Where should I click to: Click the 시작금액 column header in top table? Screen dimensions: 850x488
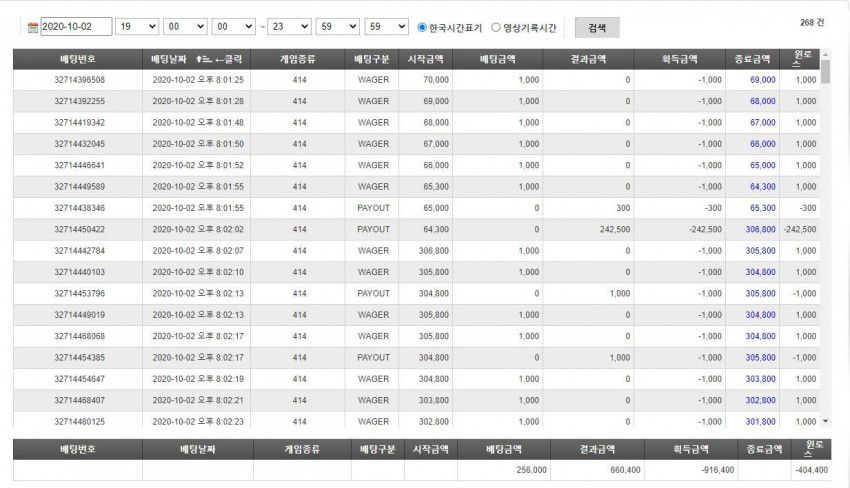[x=426, y=59]
